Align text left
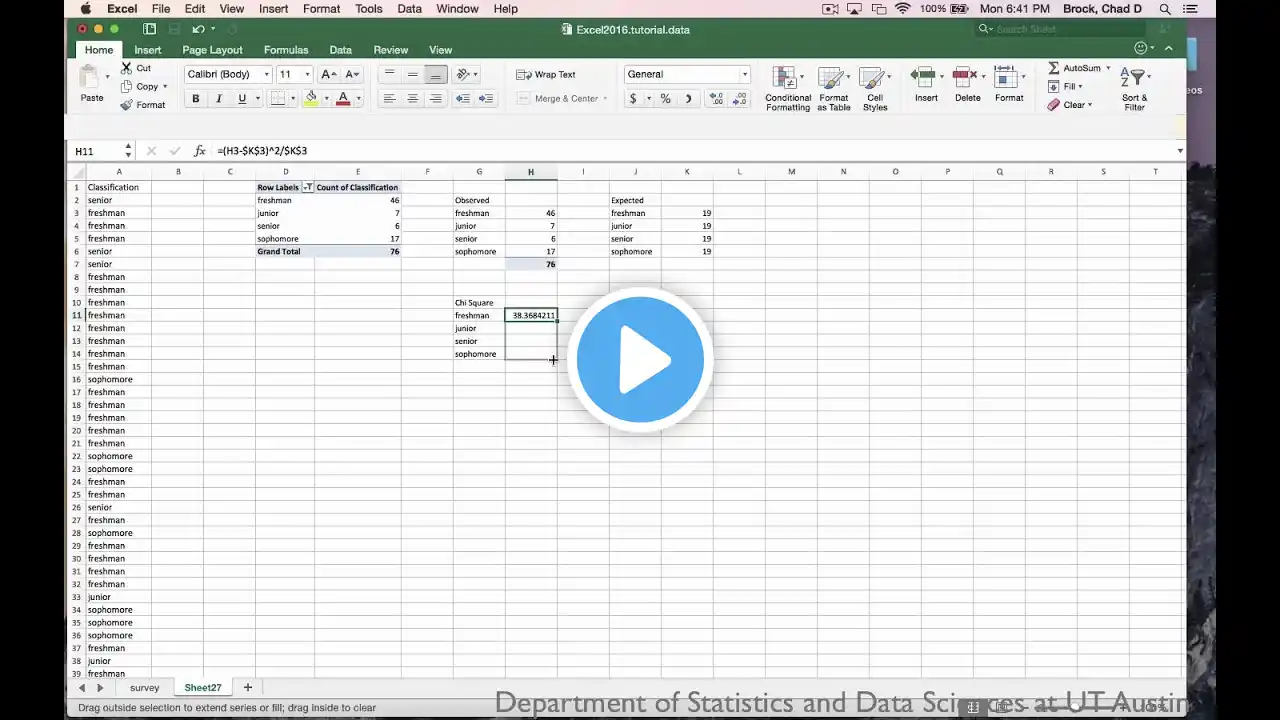 [x=389, y=98]
